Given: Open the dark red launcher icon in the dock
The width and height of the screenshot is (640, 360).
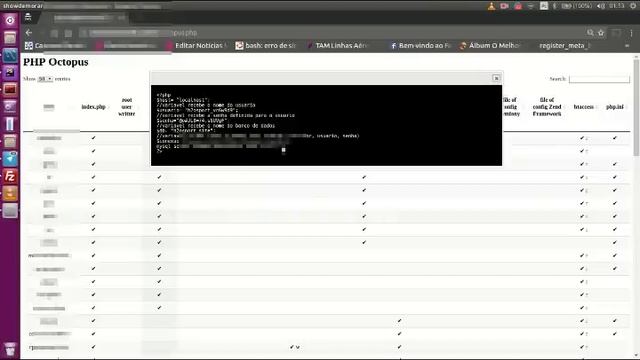Looking at the screenshot, I should click(10, 89).
